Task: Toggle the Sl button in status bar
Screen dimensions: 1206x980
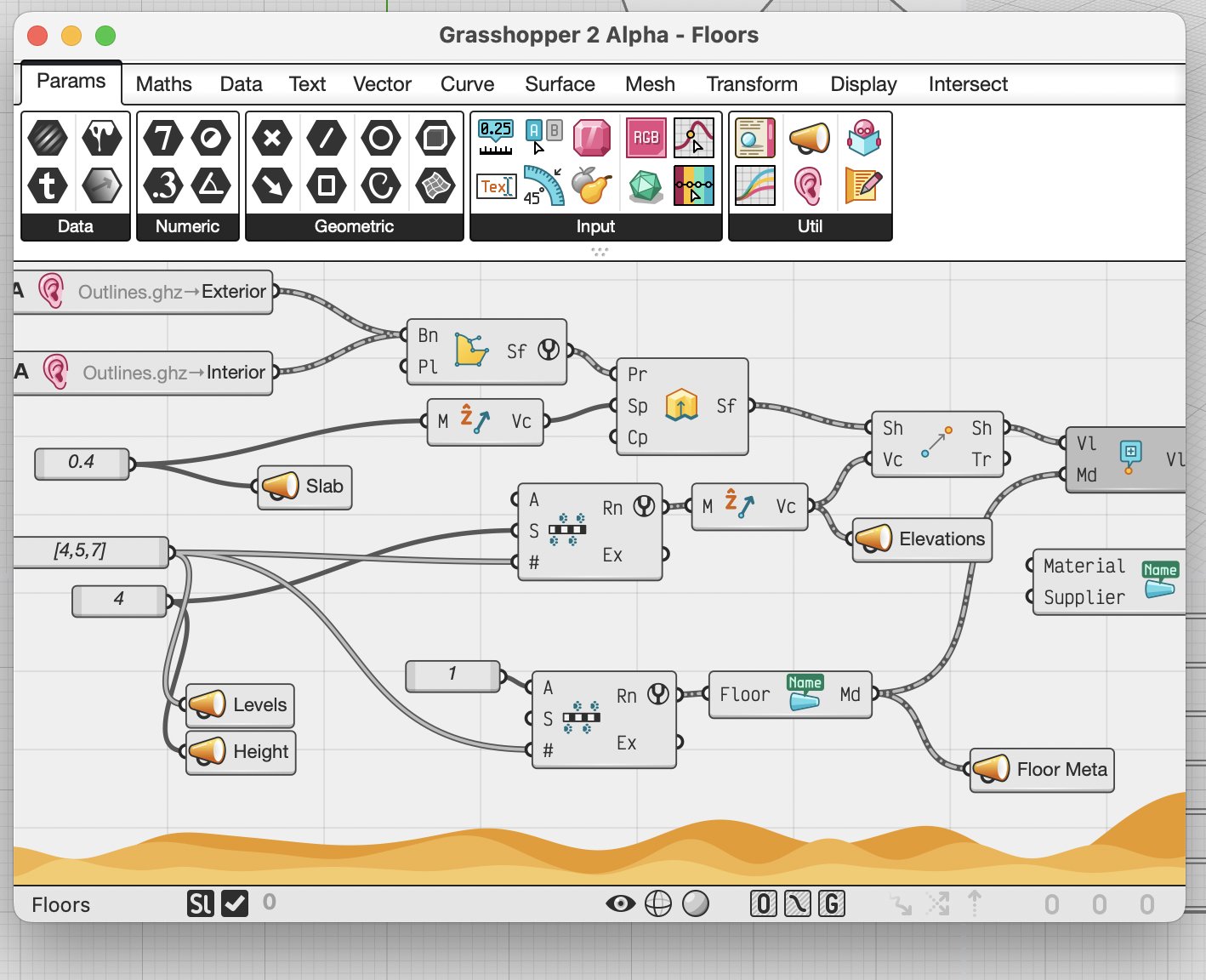Action: coord(201,903)
